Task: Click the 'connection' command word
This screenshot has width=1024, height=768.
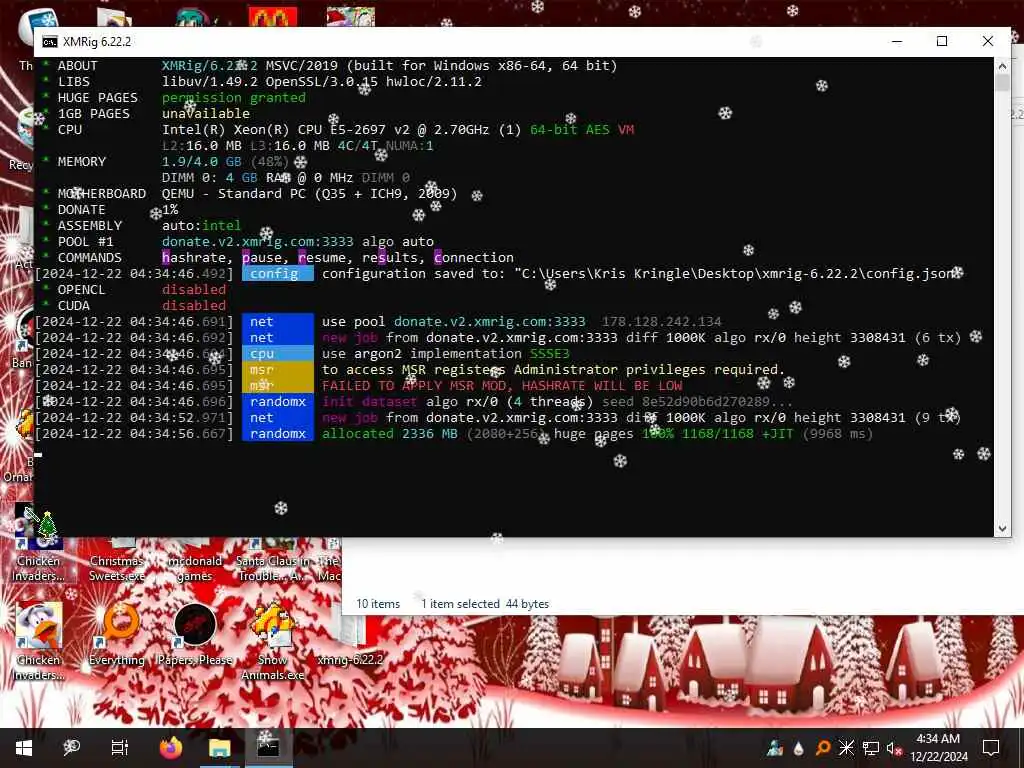Action: coord(473,257)
